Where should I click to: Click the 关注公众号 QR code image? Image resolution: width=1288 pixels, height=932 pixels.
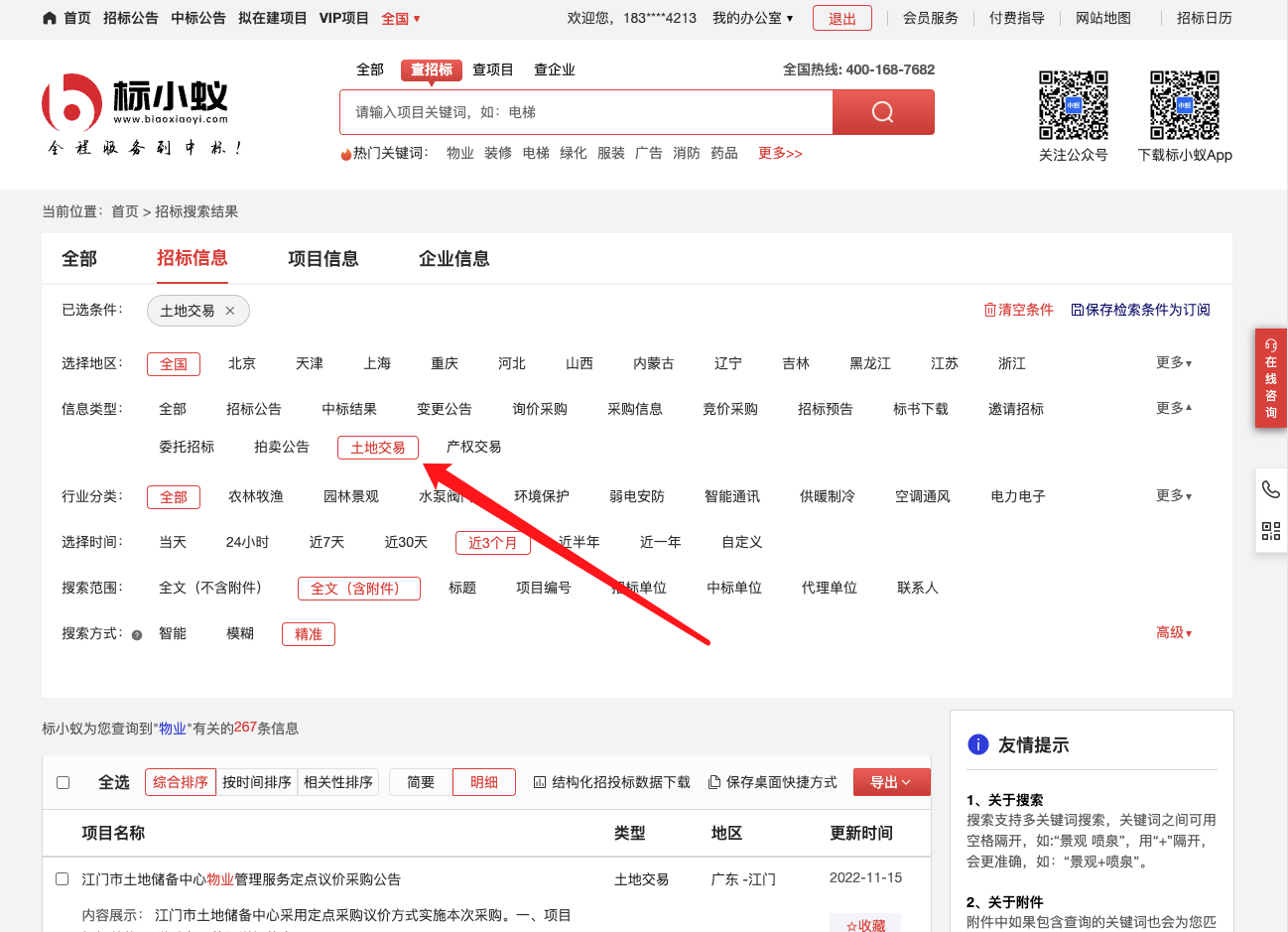click(1073, 105)
